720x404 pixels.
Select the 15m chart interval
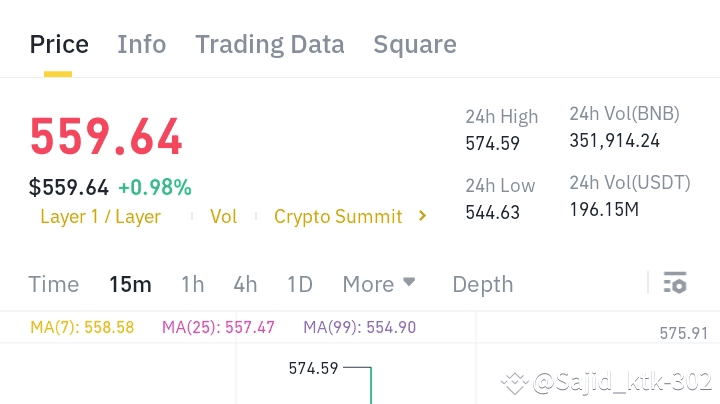pos(130,284)
